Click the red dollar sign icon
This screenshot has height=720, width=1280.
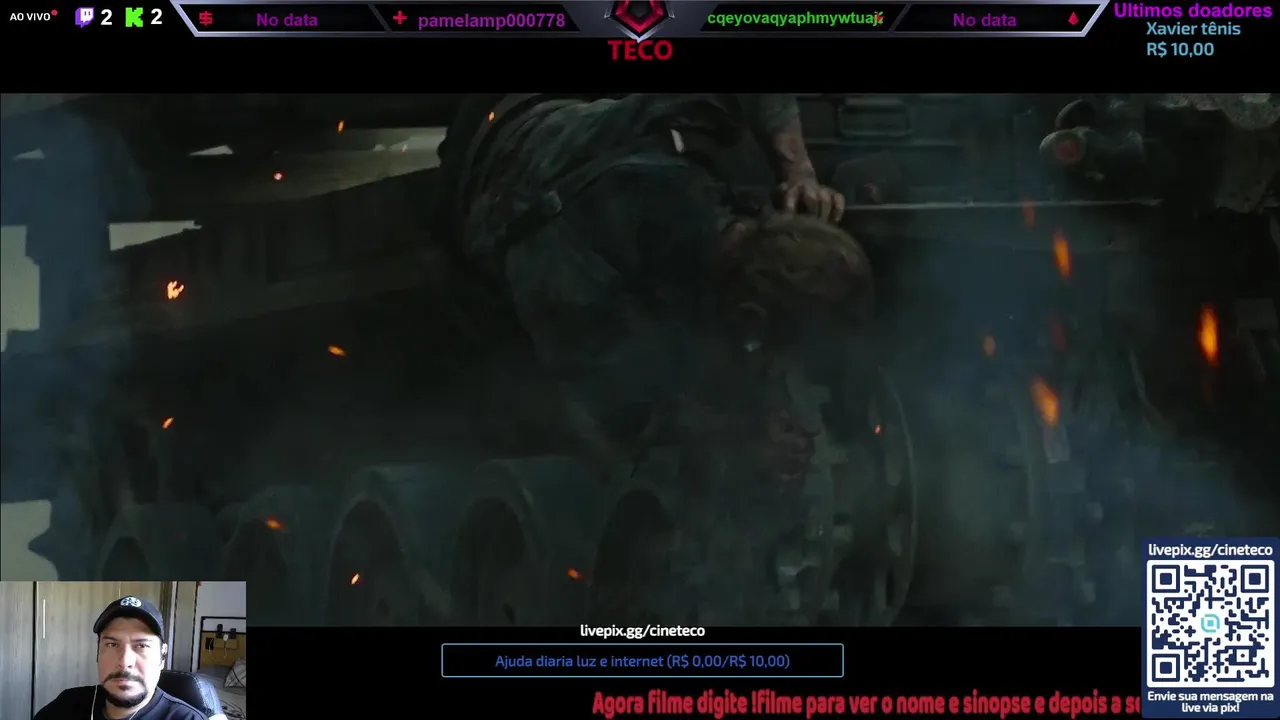206,19
